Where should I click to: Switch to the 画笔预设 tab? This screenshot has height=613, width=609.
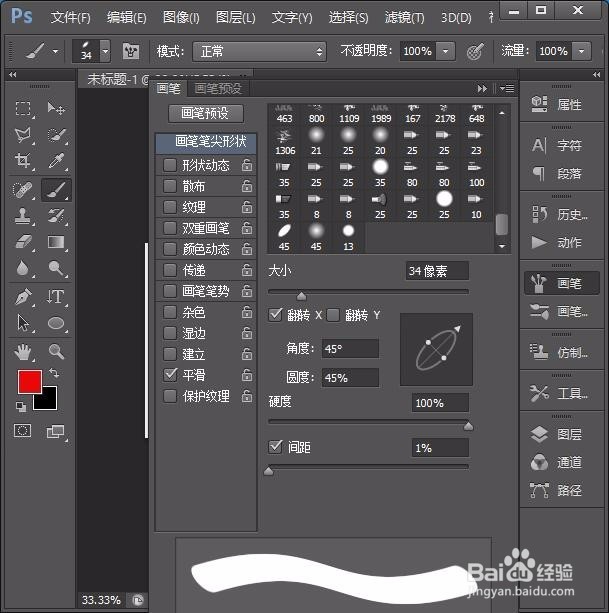coord(218,89)
